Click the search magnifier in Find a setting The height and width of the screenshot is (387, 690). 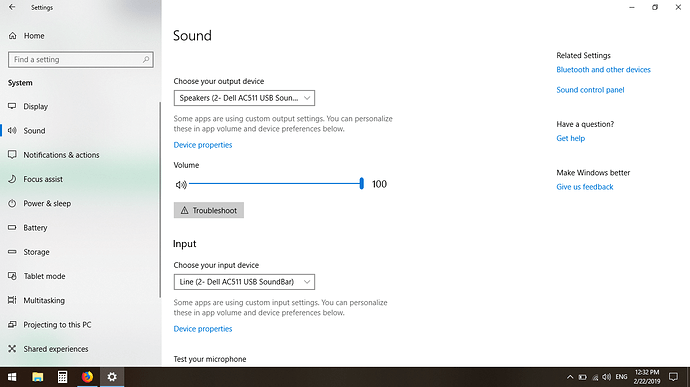click(146, 59)
